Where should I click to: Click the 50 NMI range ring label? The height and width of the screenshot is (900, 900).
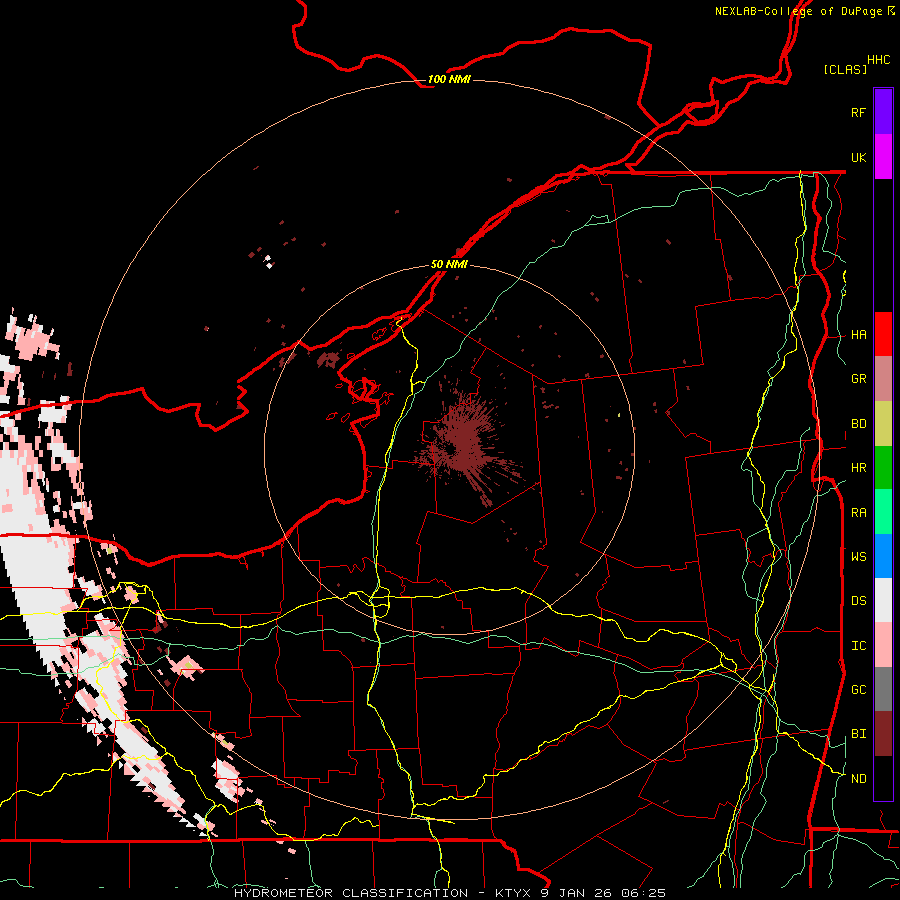click(x=449, y=264)
